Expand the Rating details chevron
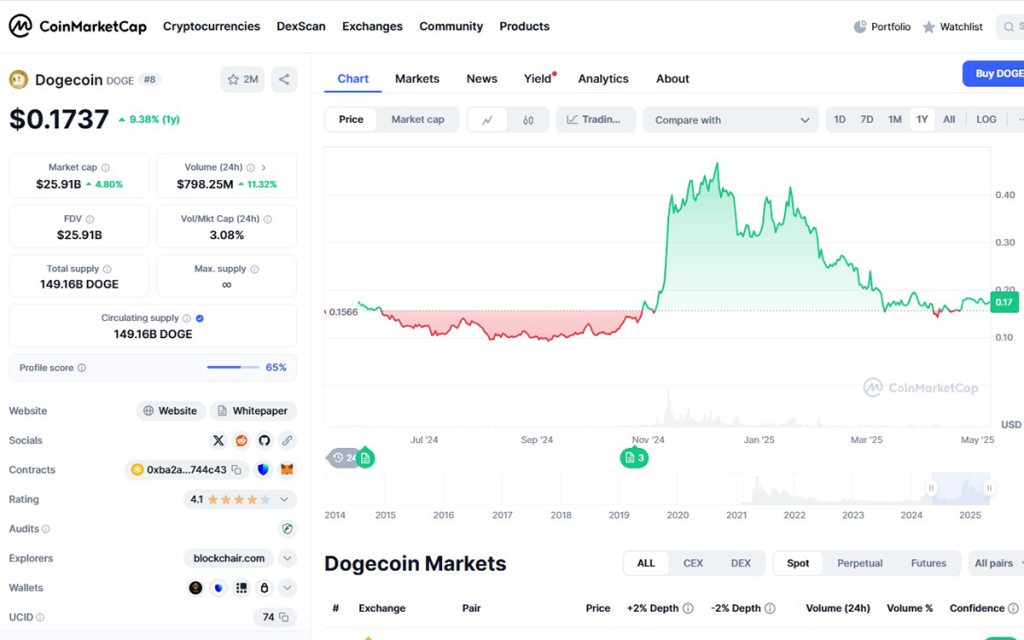The height and width of the screenshot is (640, 1024). (x=284, y=500)
